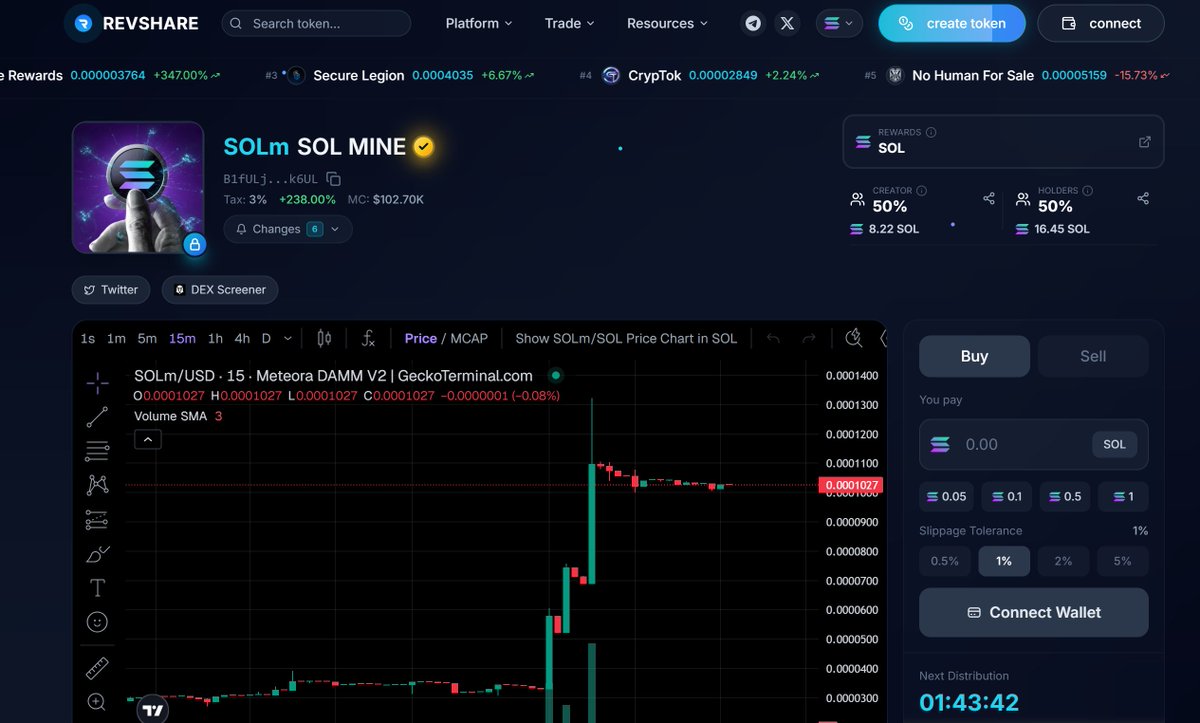Open the DEX Screener link
Viewport: 1200px width, 723px height.
[220, 290]
